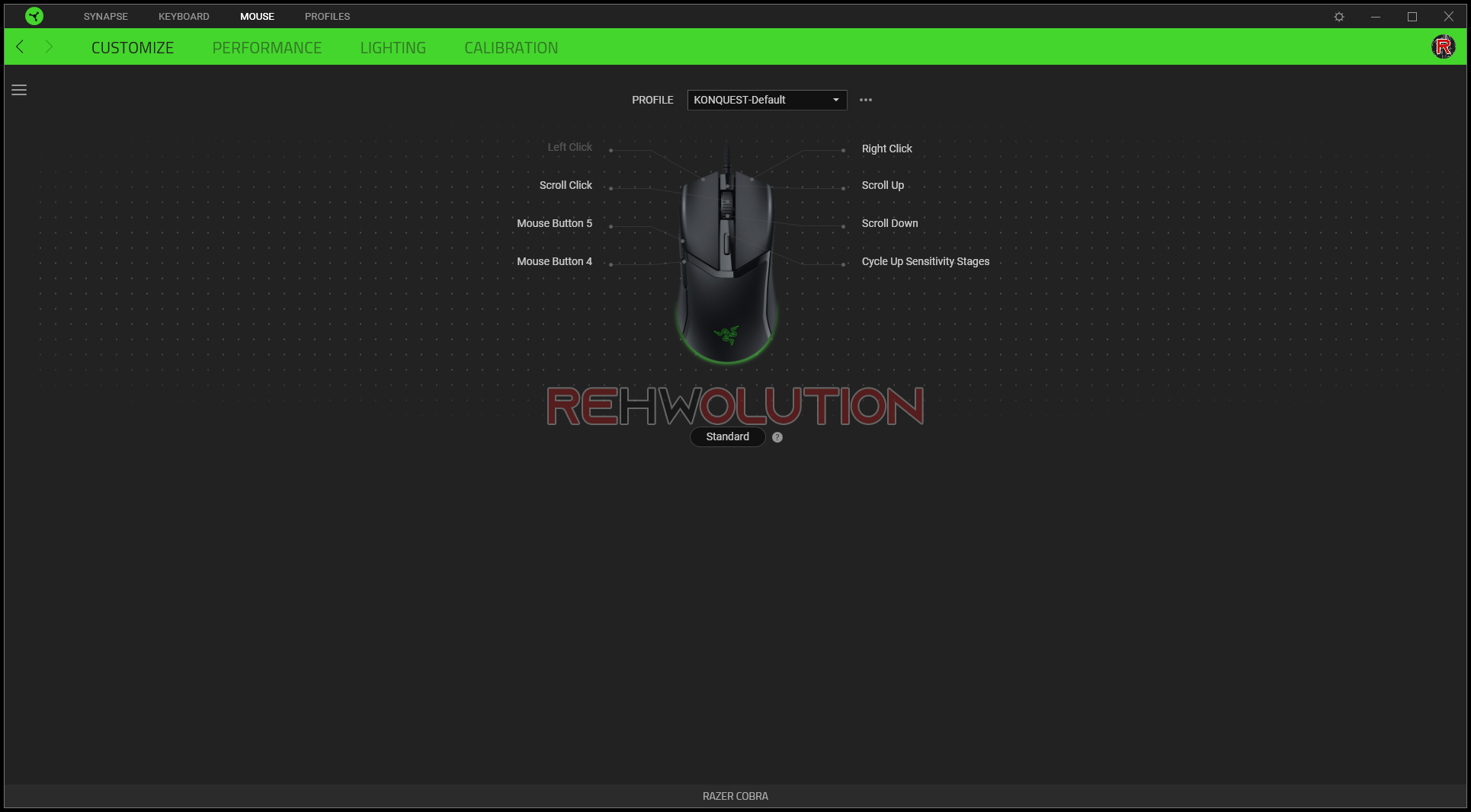Open the user profile avatar

[1443, 47]
